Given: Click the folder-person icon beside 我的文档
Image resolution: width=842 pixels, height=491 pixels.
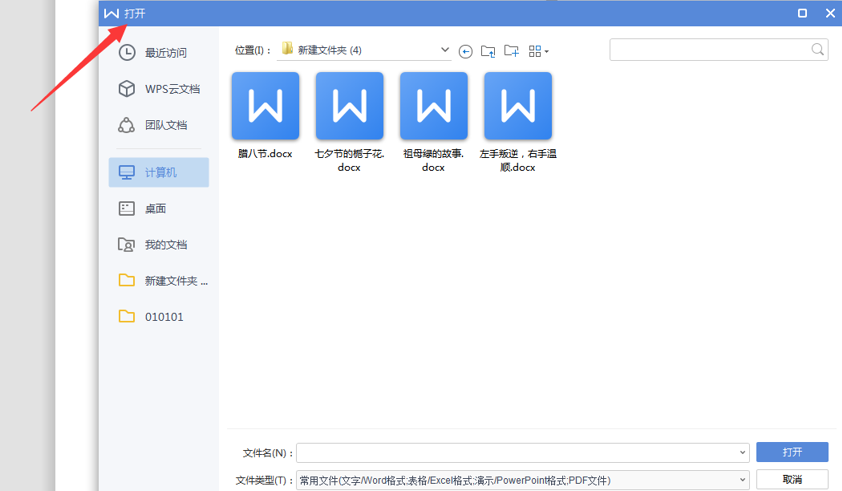Looking at the screenshot, I should [x=127, y=245].
